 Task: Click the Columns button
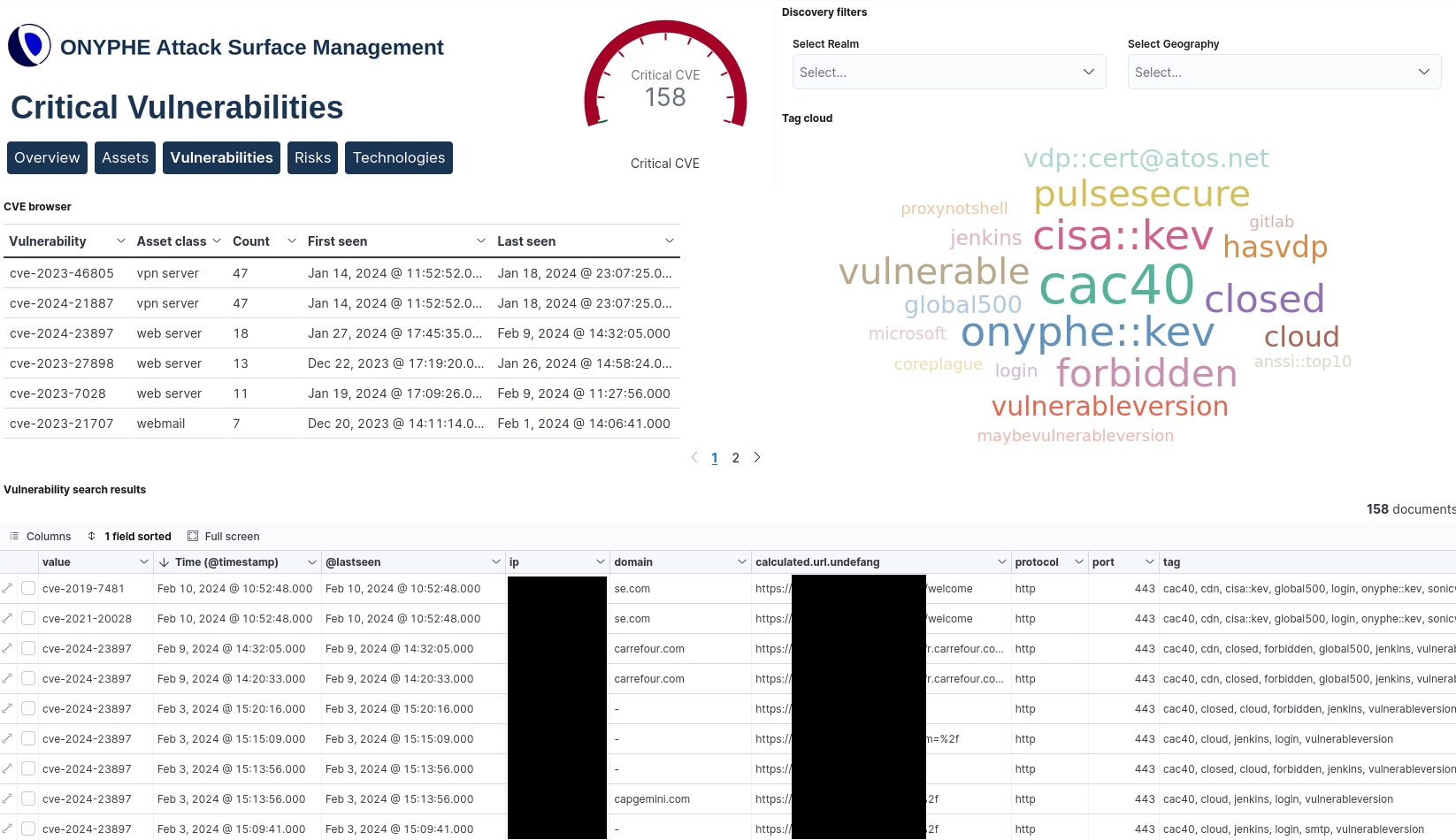click(40, 536)
